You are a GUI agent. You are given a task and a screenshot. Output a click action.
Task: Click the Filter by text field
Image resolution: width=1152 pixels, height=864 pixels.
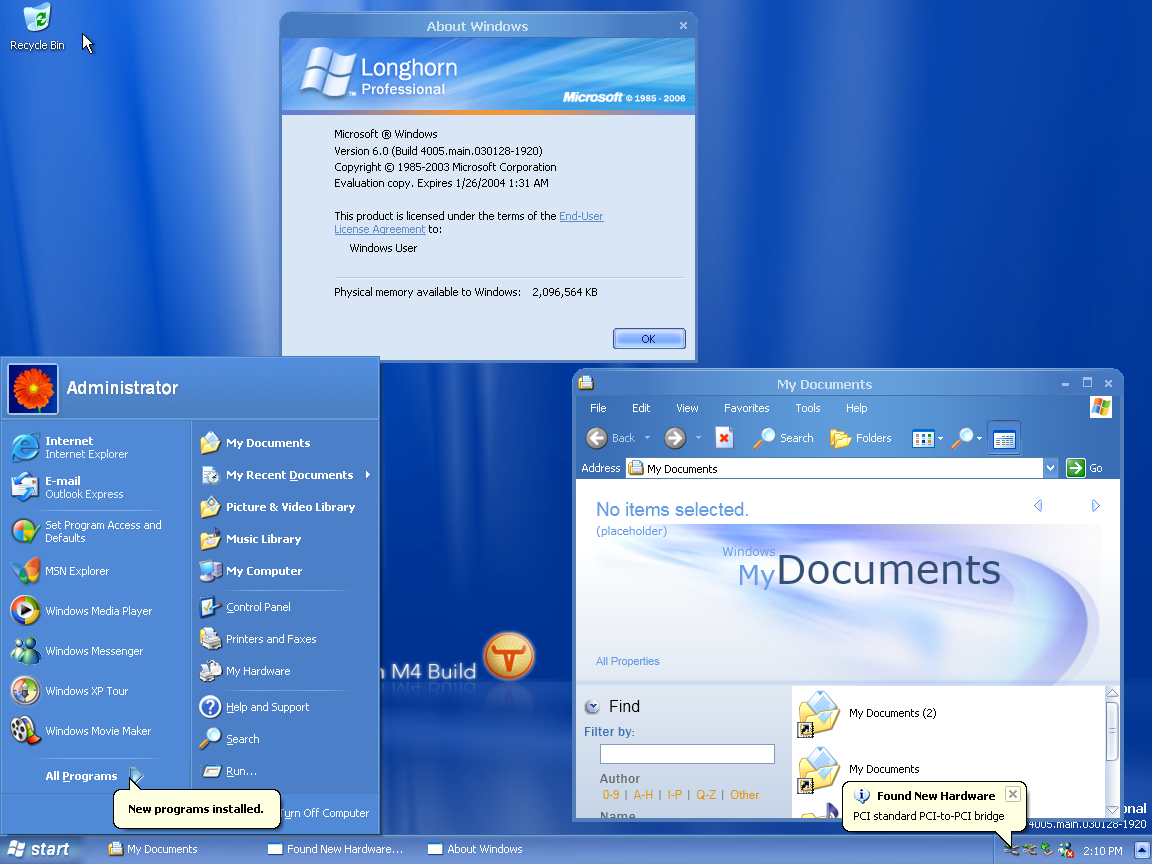point(687,754)
